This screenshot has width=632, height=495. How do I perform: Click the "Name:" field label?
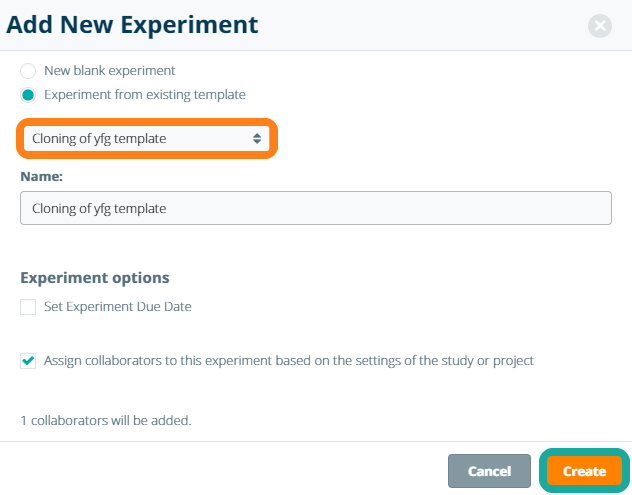41,175
